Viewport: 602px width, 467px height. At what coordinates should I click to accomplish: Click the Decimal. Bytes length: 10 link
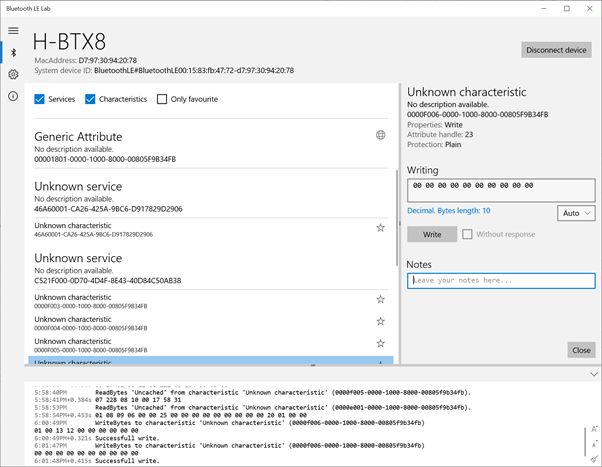point(448,210)
